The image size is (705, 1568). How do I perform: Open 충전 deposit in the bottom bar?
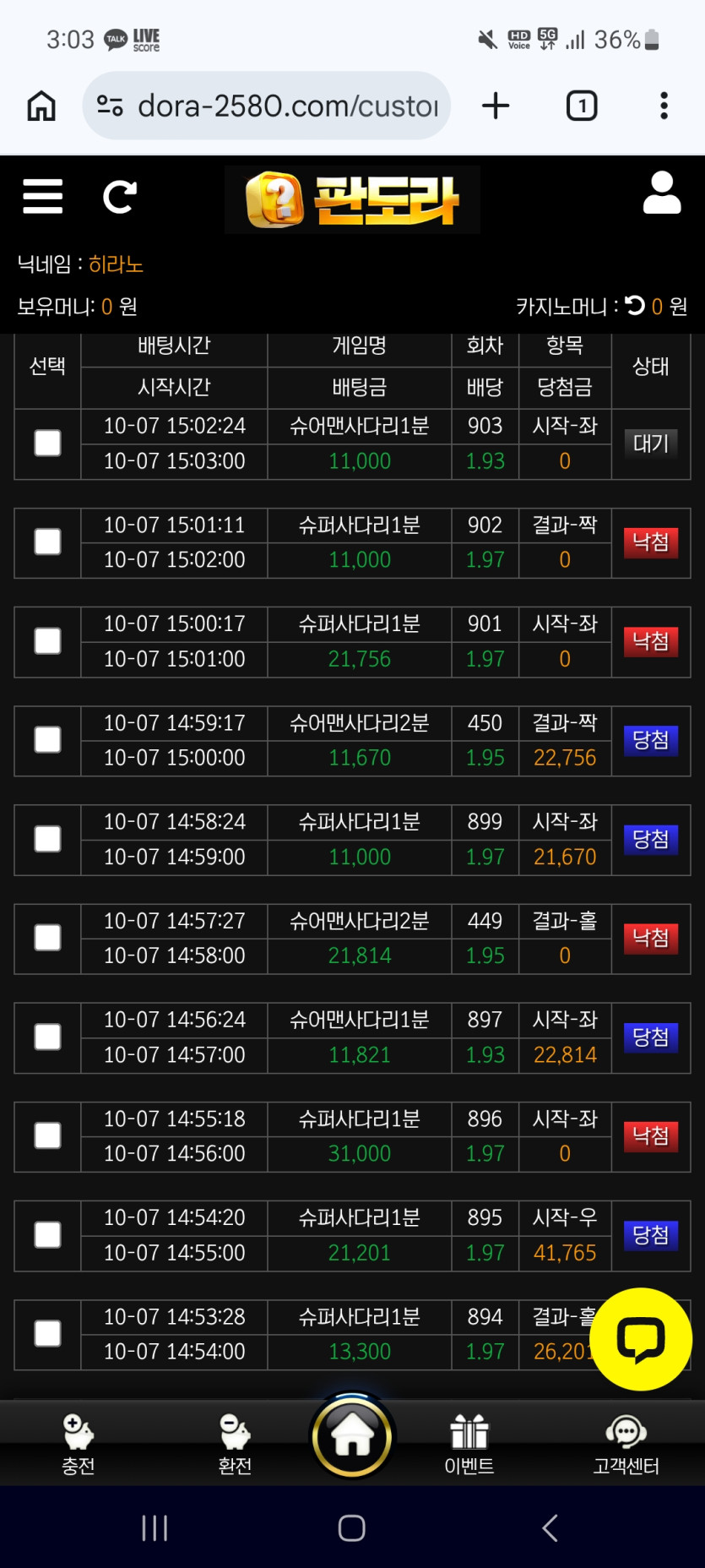[x=79, y=1445]
